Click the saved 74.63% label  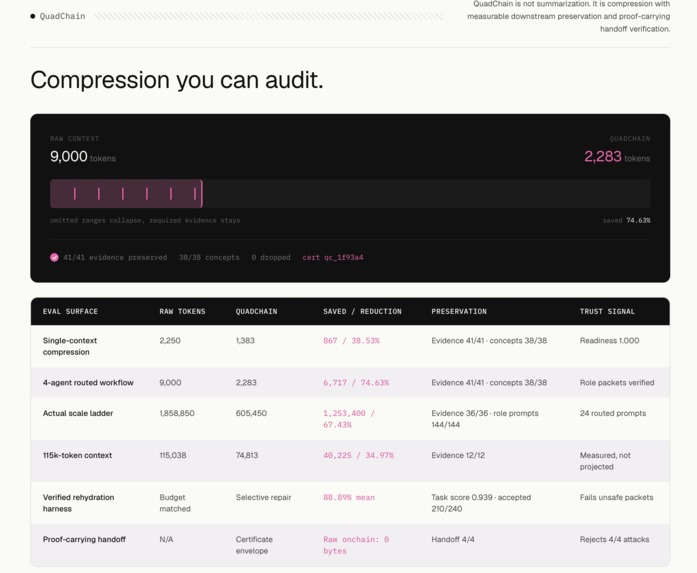point(626,220)
